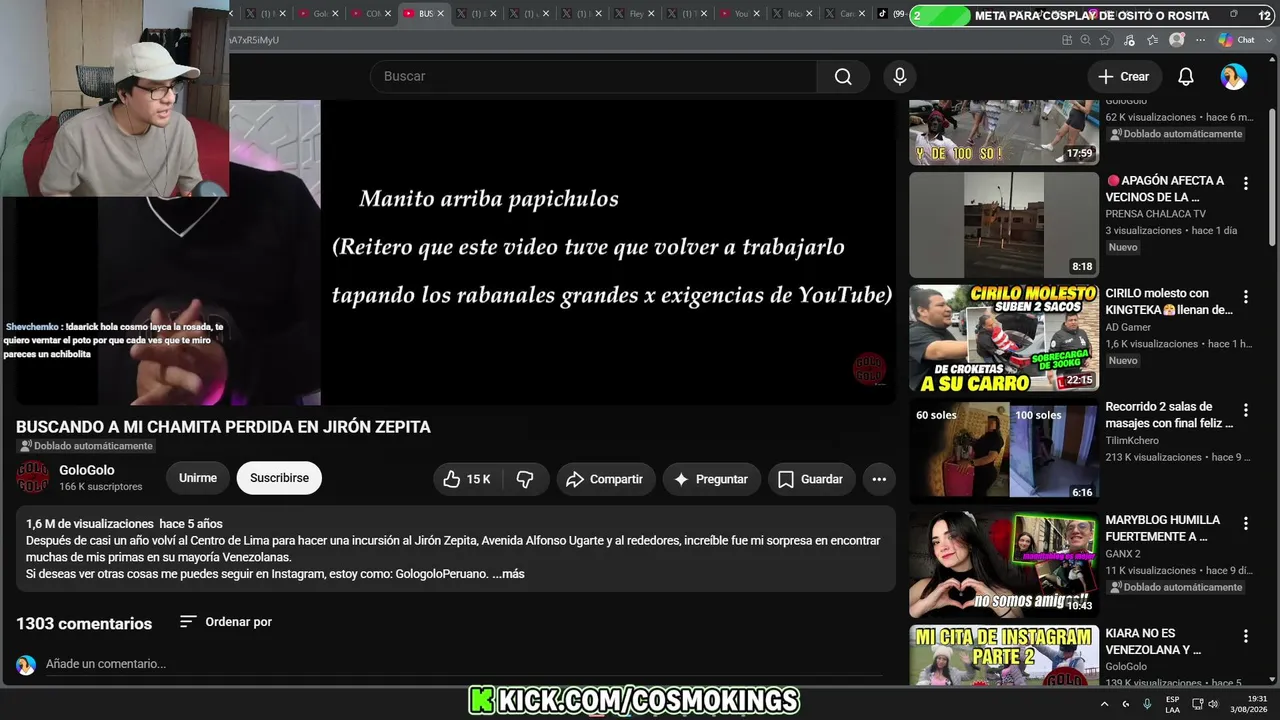The image size is (1280, 720).
Task: Open the Recorrido 2 salas de masajes title
Action: coord(1169,415)
